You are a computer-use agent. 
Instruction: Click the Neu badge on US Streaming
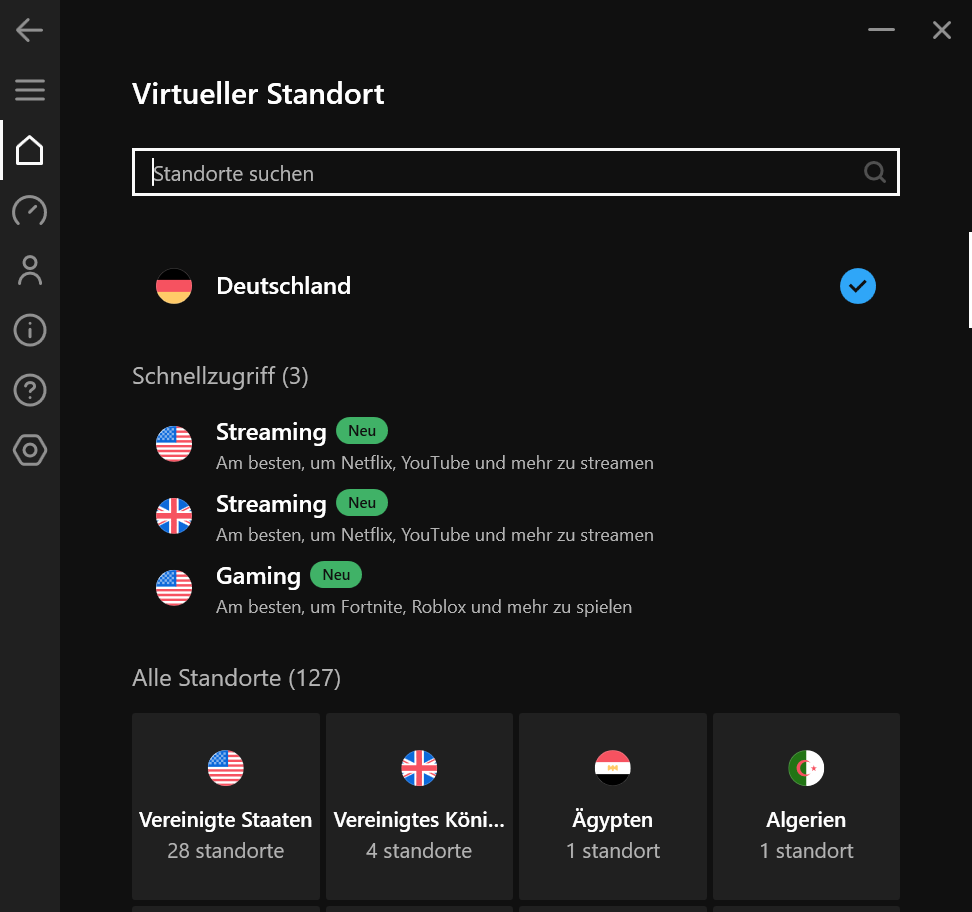[x=362, y=431]
